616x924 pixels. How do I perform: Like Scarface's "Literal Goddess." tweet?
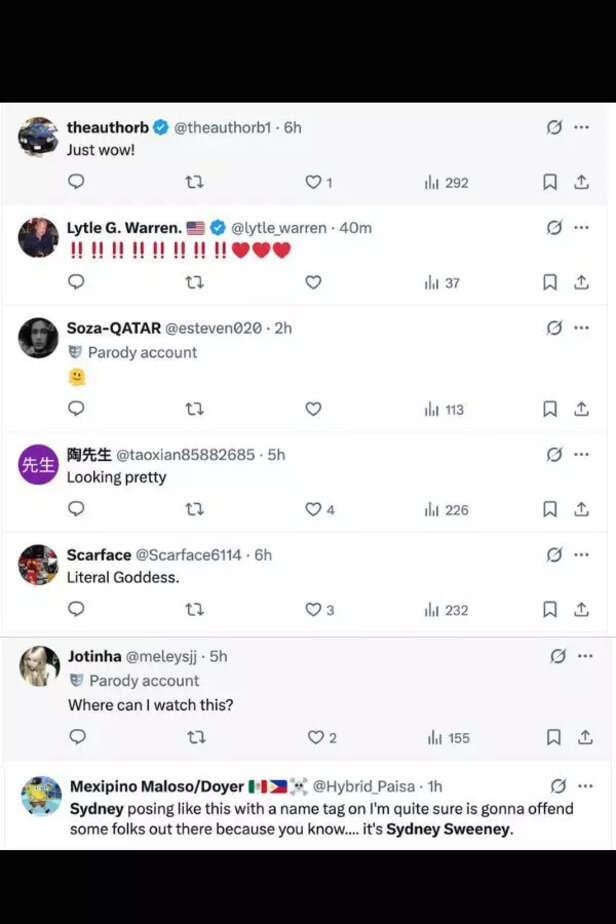tap(313, 610)
